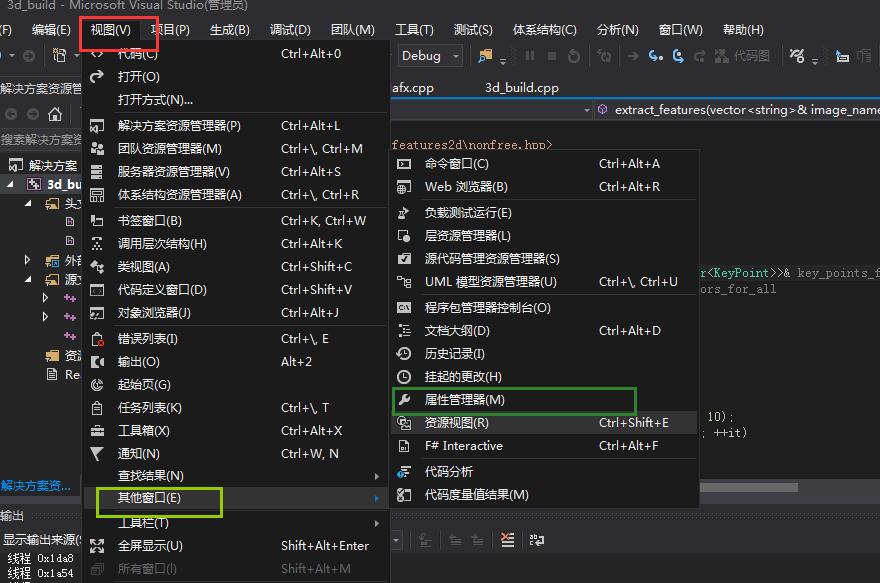Click the 书签窗口 icon
Image resolution: width=880 pixels, height=583 pixels.
[97, 221]
